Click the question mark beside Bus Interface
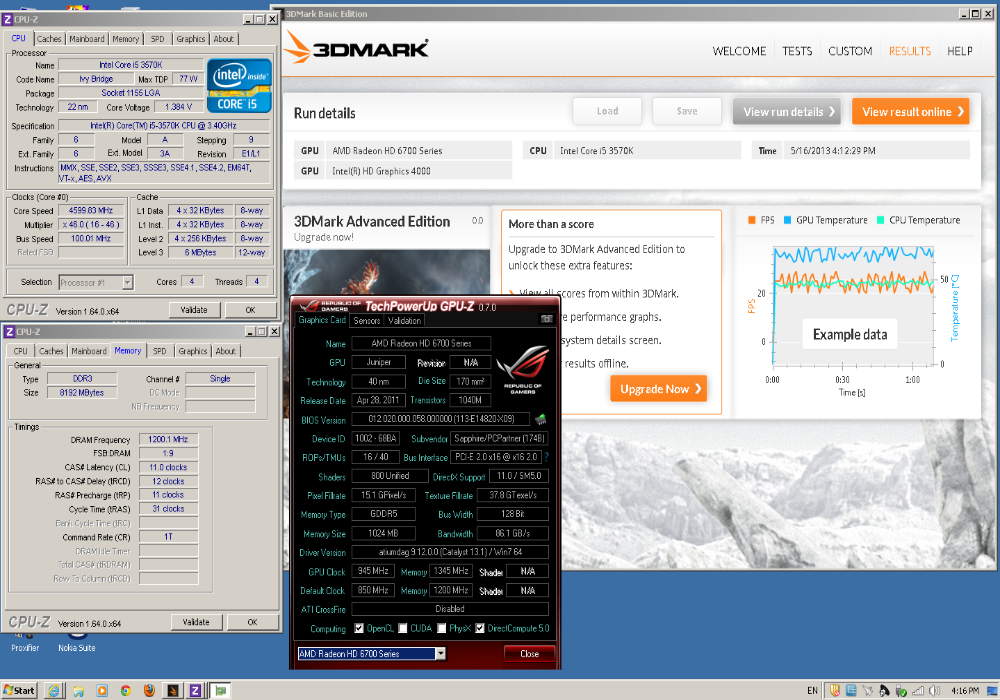The width and height of the screenshot is (1000, 700). click(547, 457)
